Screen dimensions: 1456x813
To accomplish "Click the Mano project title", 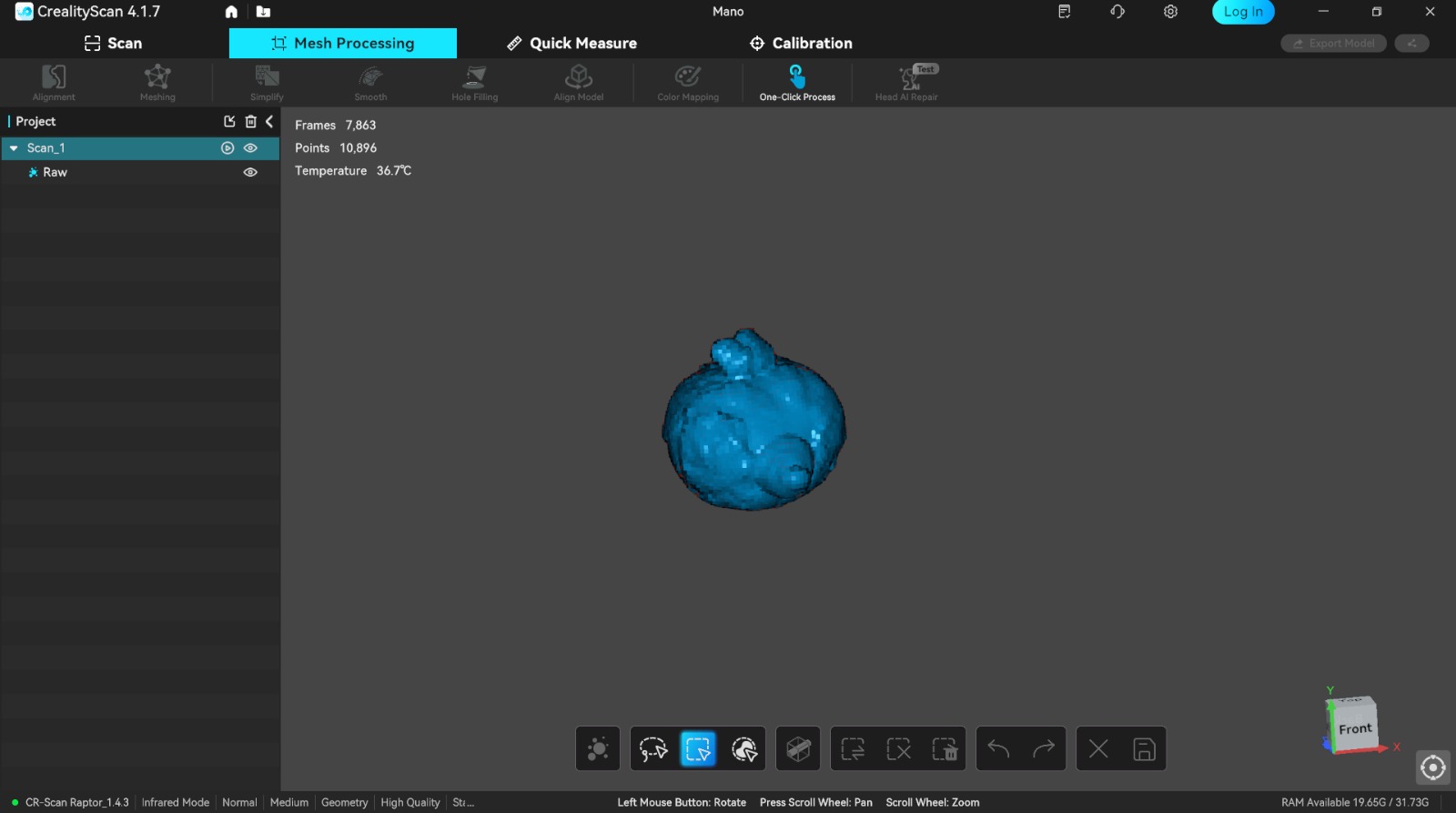I will [728, 12].
